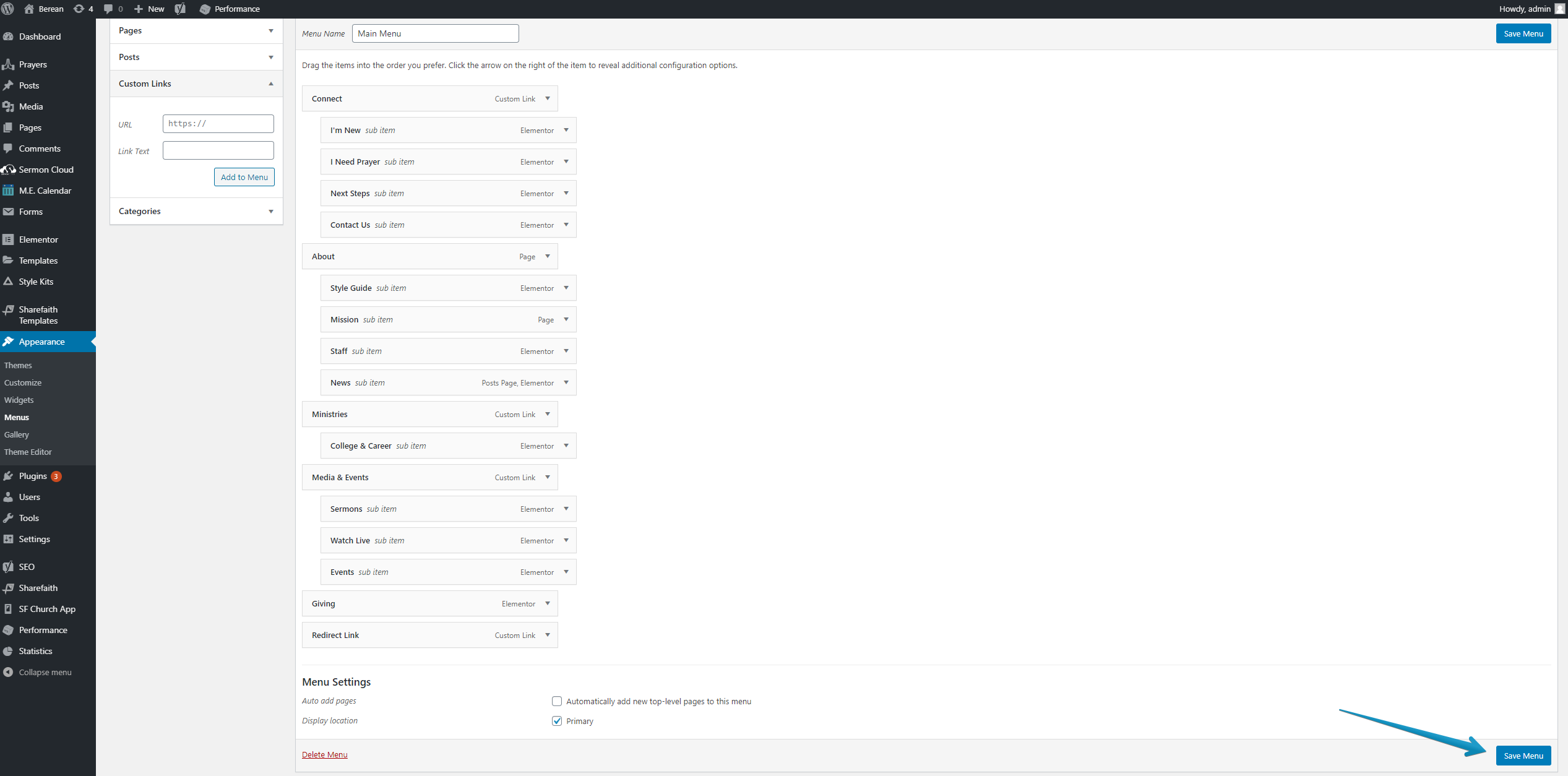Viewport: 1568px width, 776px height.
Task: Open Sermon Cloud in sidebar
Action: click(x=46, y=170)
